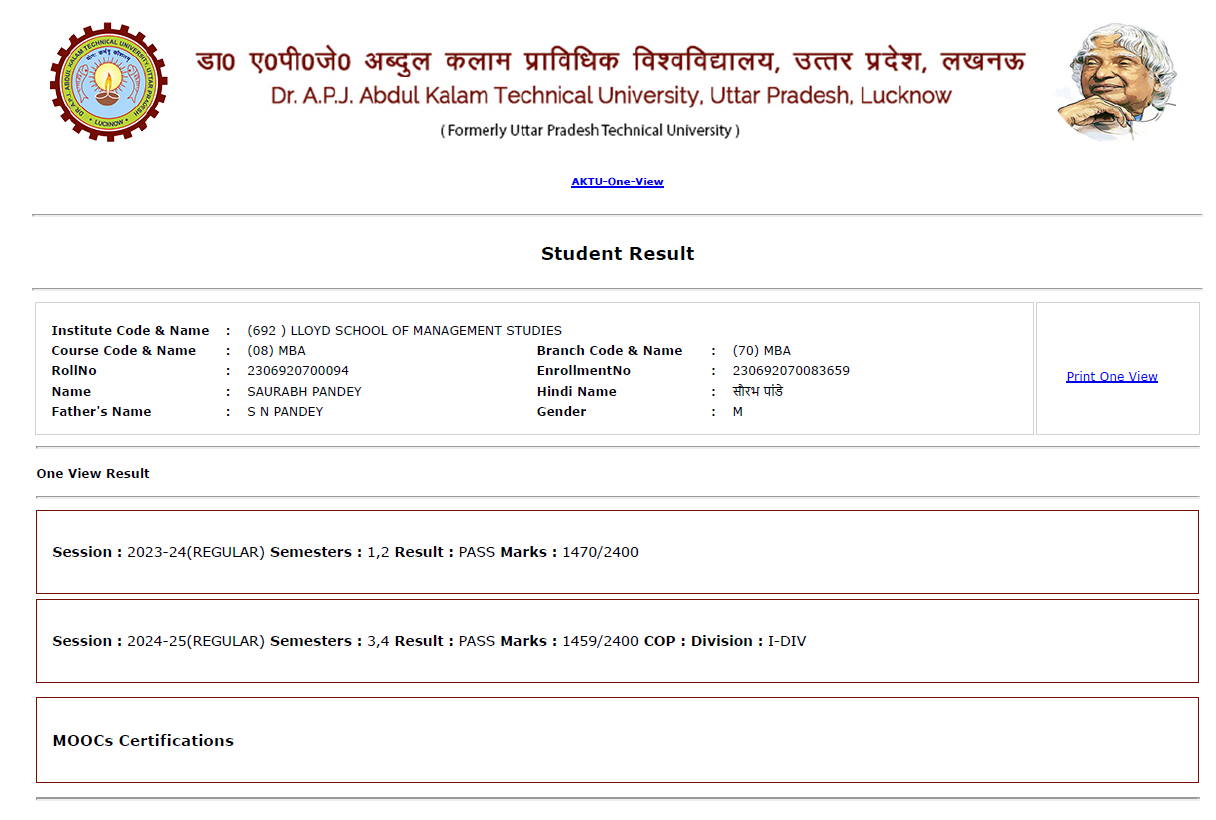Click the English university name heading

(610, 97)
